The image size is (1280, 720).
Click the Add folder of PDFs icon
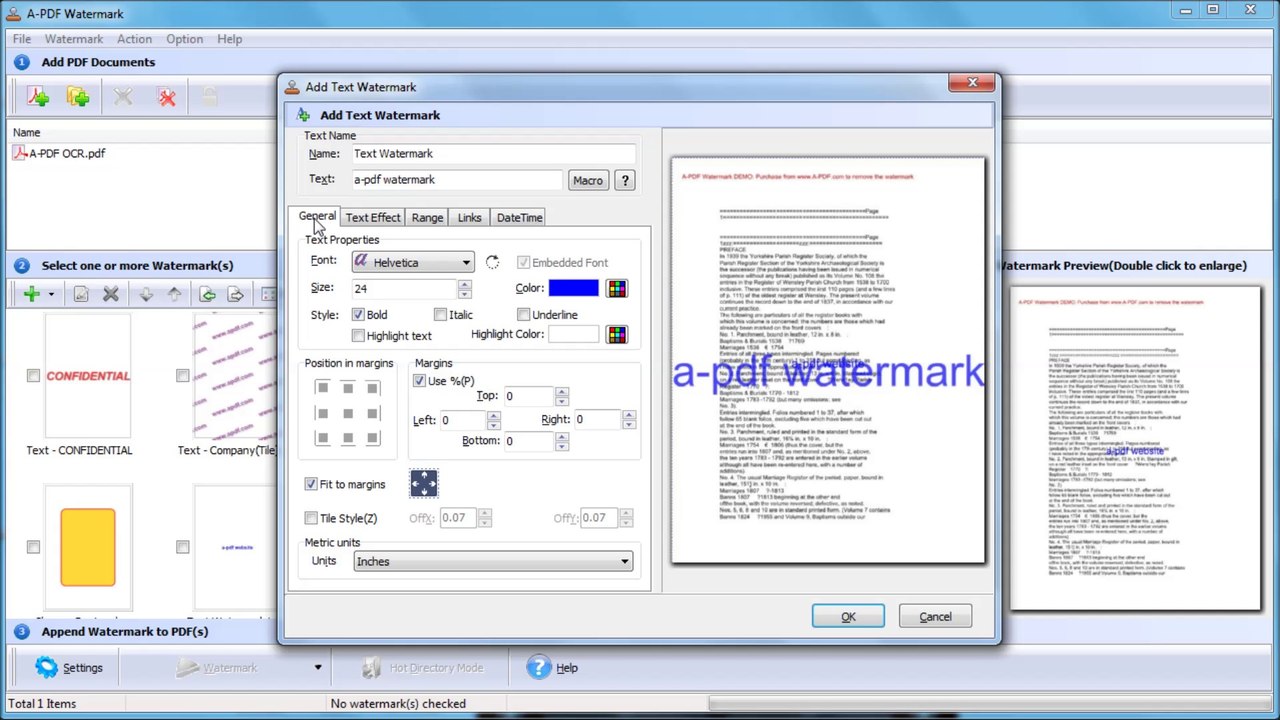(x=78, y=97)
